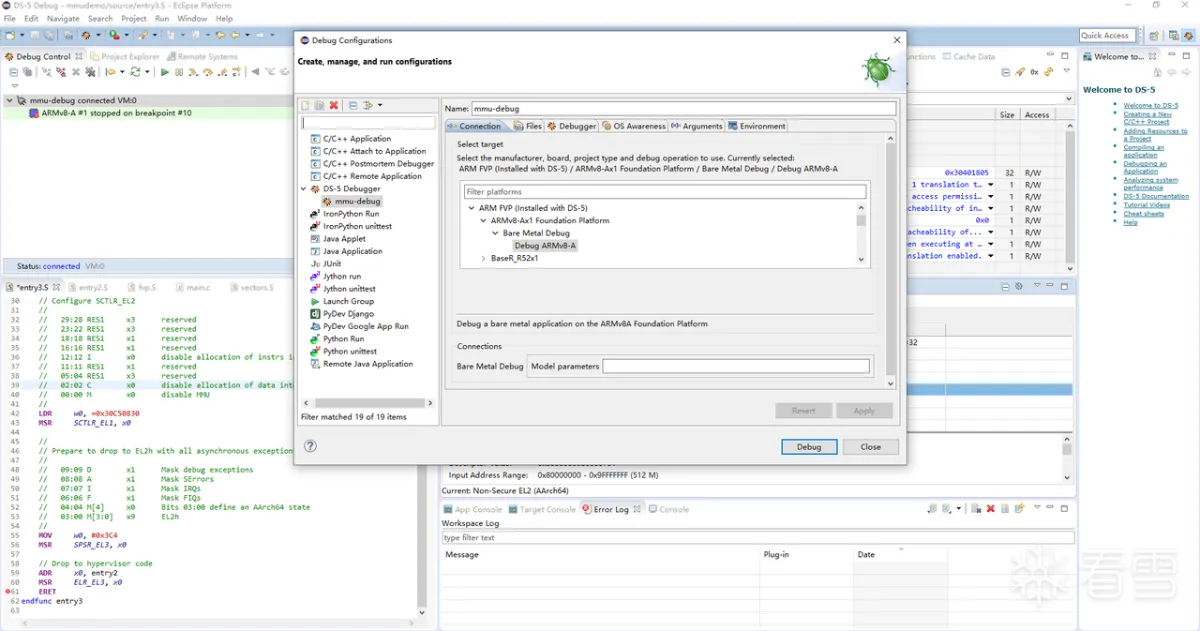This screenshot has width=1200, height=631.
Task: Switch to the Debugger tab
Action: tap(571, 126)
